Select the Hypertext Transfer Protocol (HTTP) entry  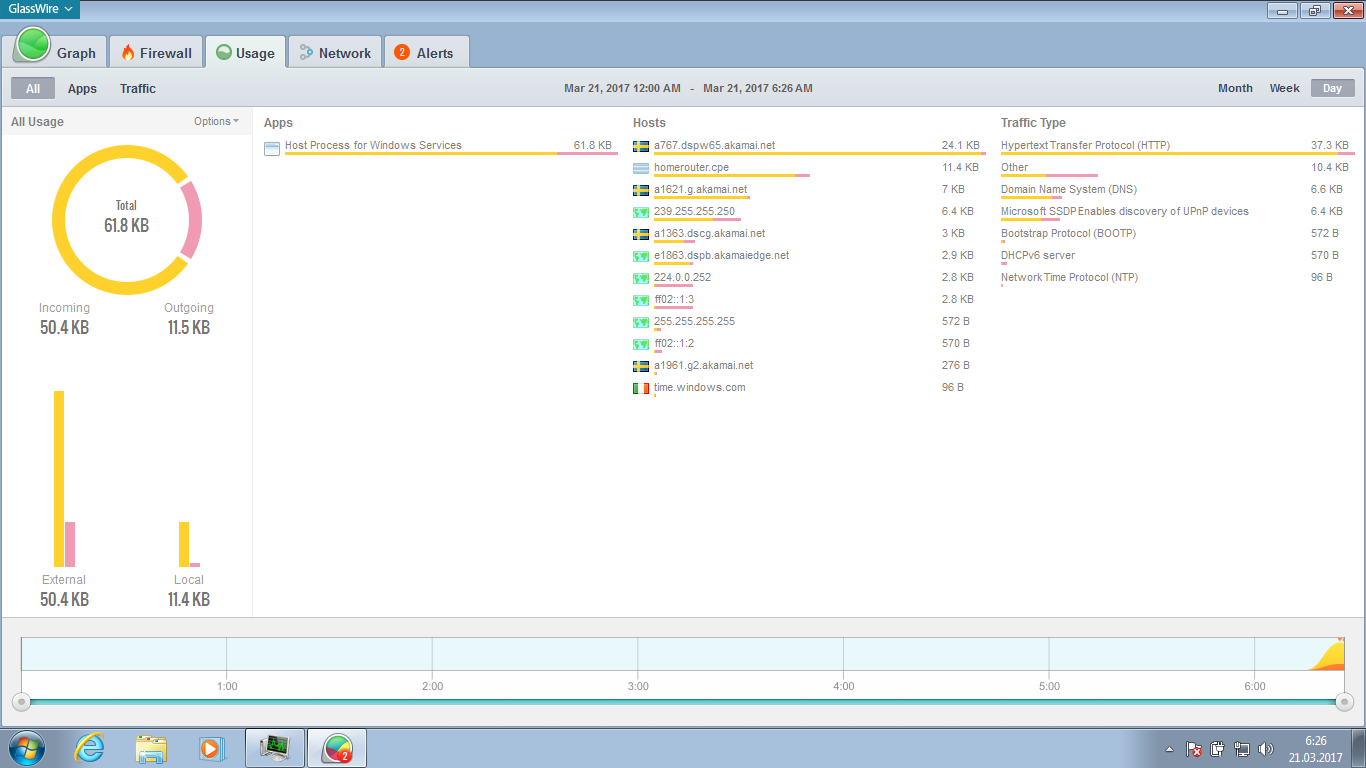pyautogui.click(x=1085, y=146)
